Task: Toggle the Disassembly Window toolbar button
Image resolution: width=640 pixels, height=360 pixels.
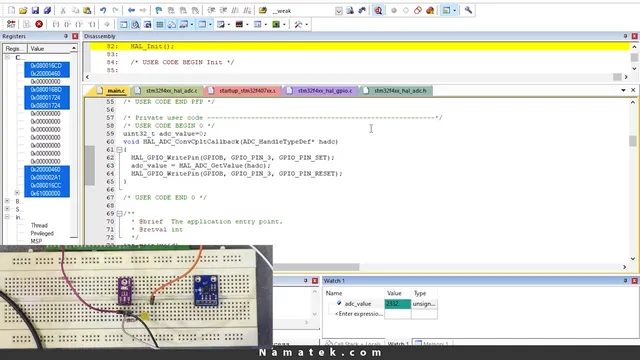Action: tap(136, 24)
